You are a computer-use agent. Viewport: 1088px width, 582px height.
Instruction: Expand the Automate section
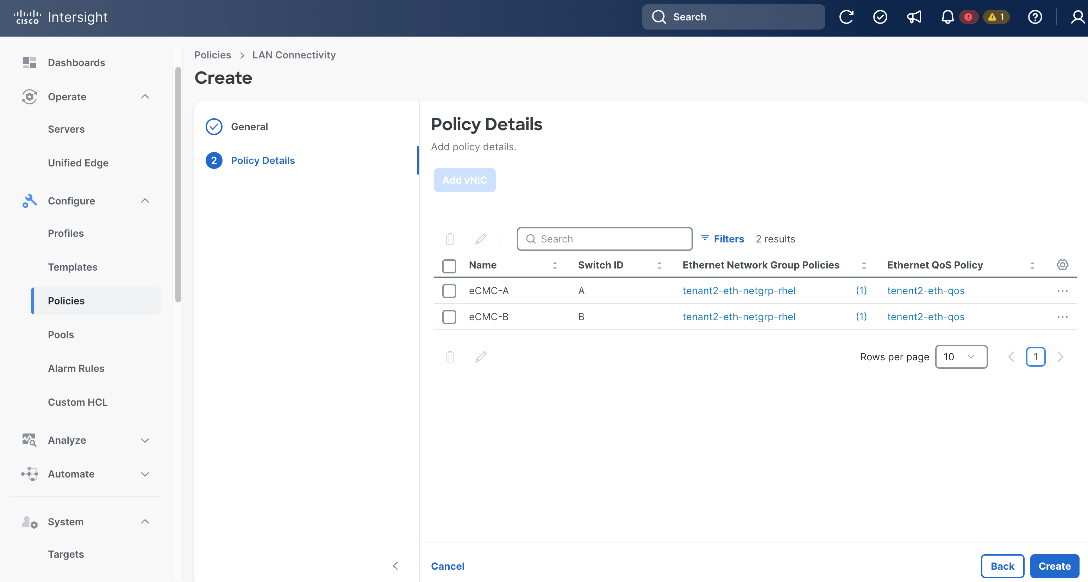point(145,474)
